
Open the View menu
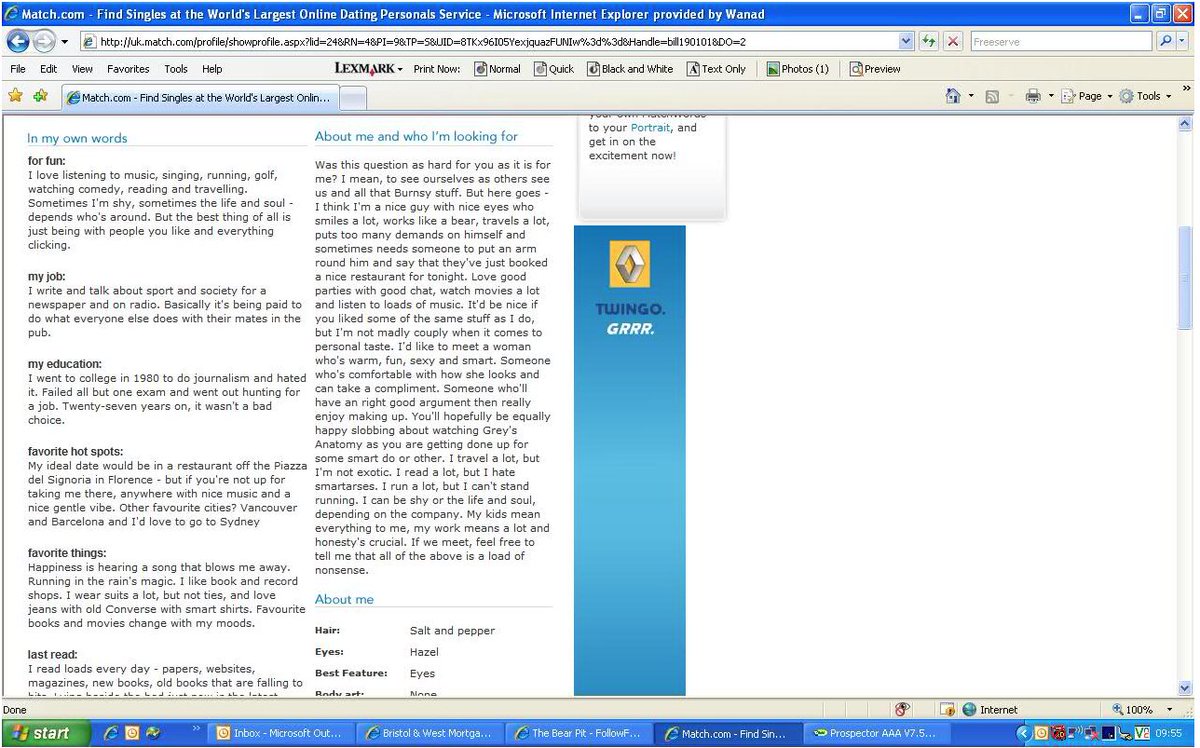[82, 69]
